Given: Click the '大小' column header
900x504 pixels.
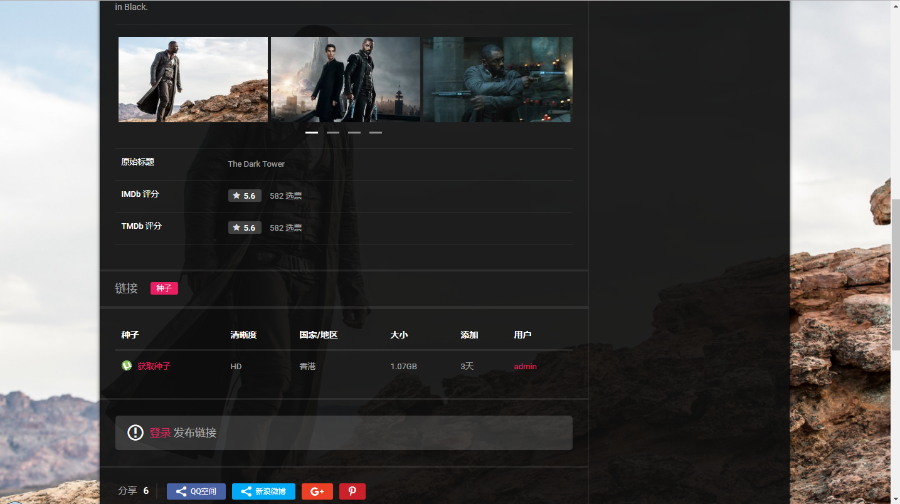Looking at the screenshot, I should (x=399, y=335).
